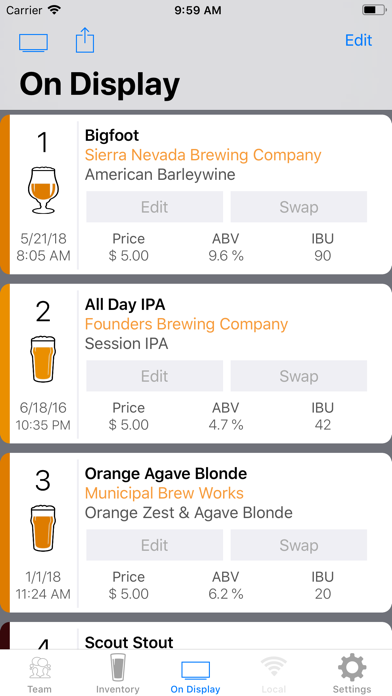The image size is (392, 696).
Task: Click Swap button on Bigfoot card
Action: 299,207
